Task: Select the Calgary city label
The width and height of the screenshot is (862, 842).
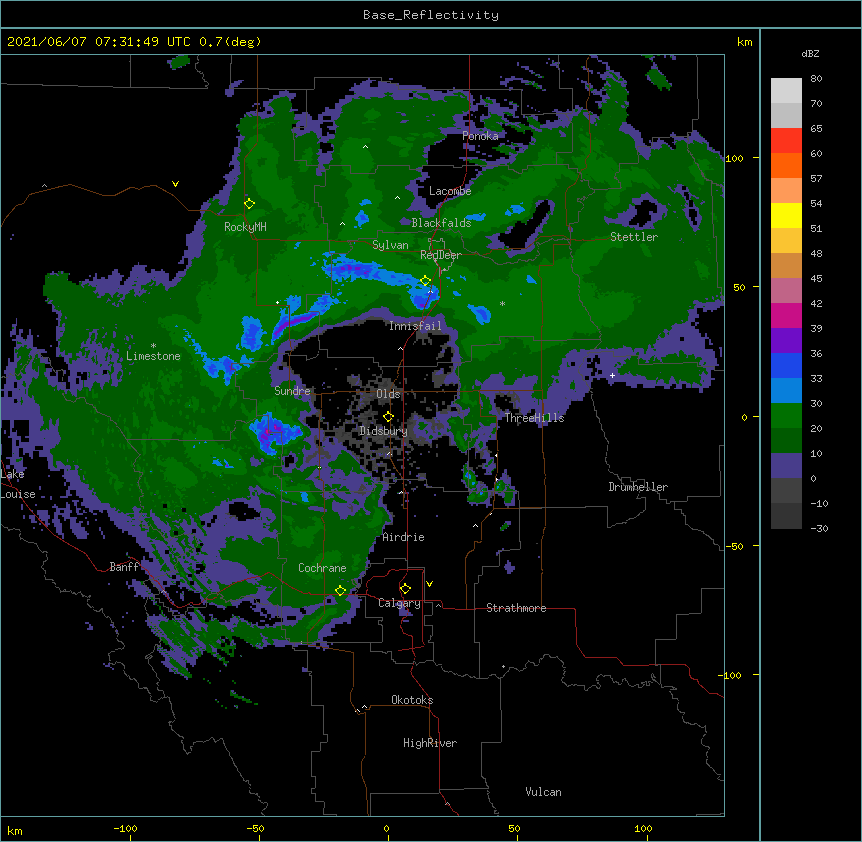Action: click(399, 603)
